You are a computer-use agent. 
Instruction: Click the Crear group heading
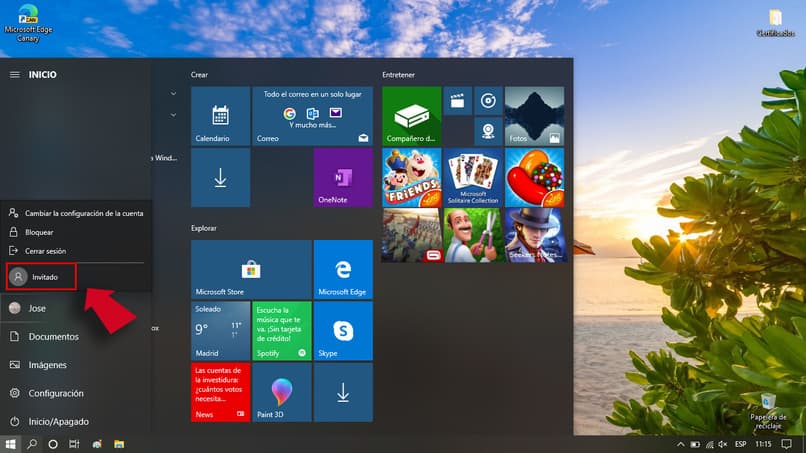(x=199, y=75)
